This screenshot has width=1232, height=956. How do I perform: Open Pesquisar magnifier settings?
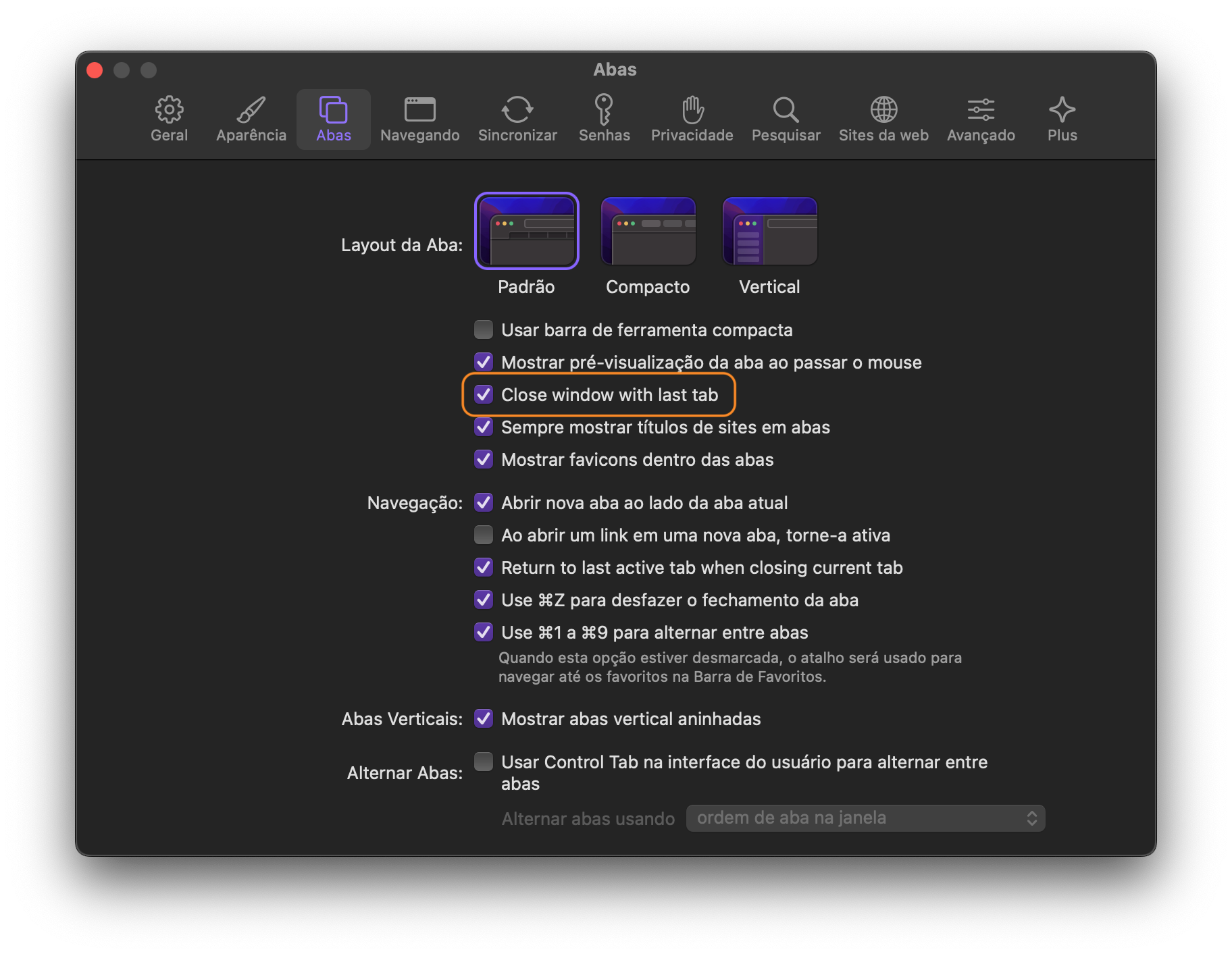(786, 119)
